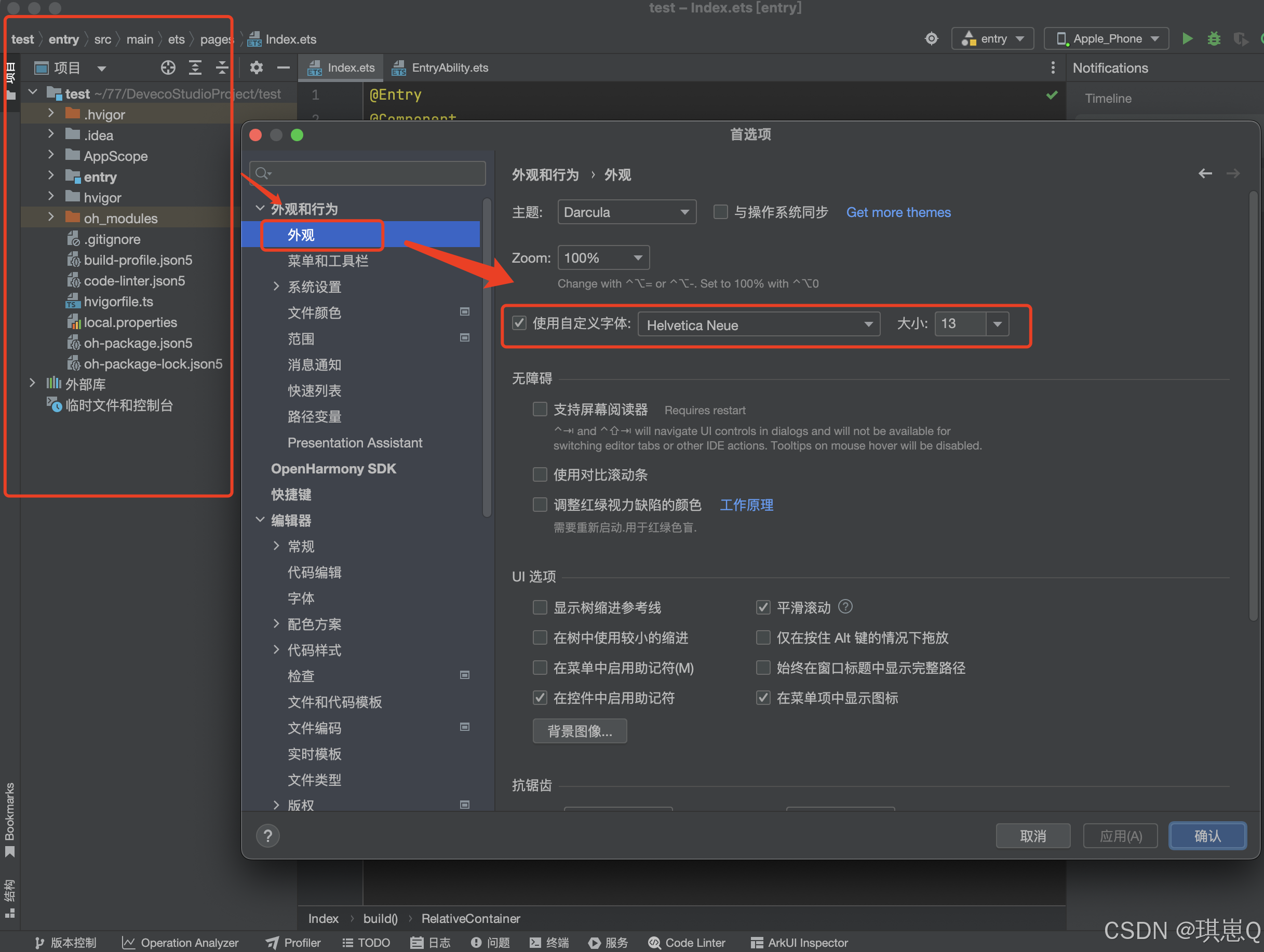Open the Darcula theme dropdown
The image size is (1264, 952).
coord(626,212)
